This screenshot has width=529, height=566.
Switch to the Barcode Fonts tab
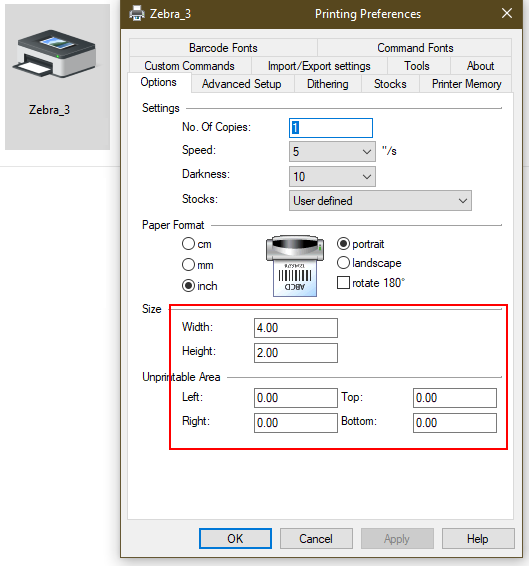point(223,48)
